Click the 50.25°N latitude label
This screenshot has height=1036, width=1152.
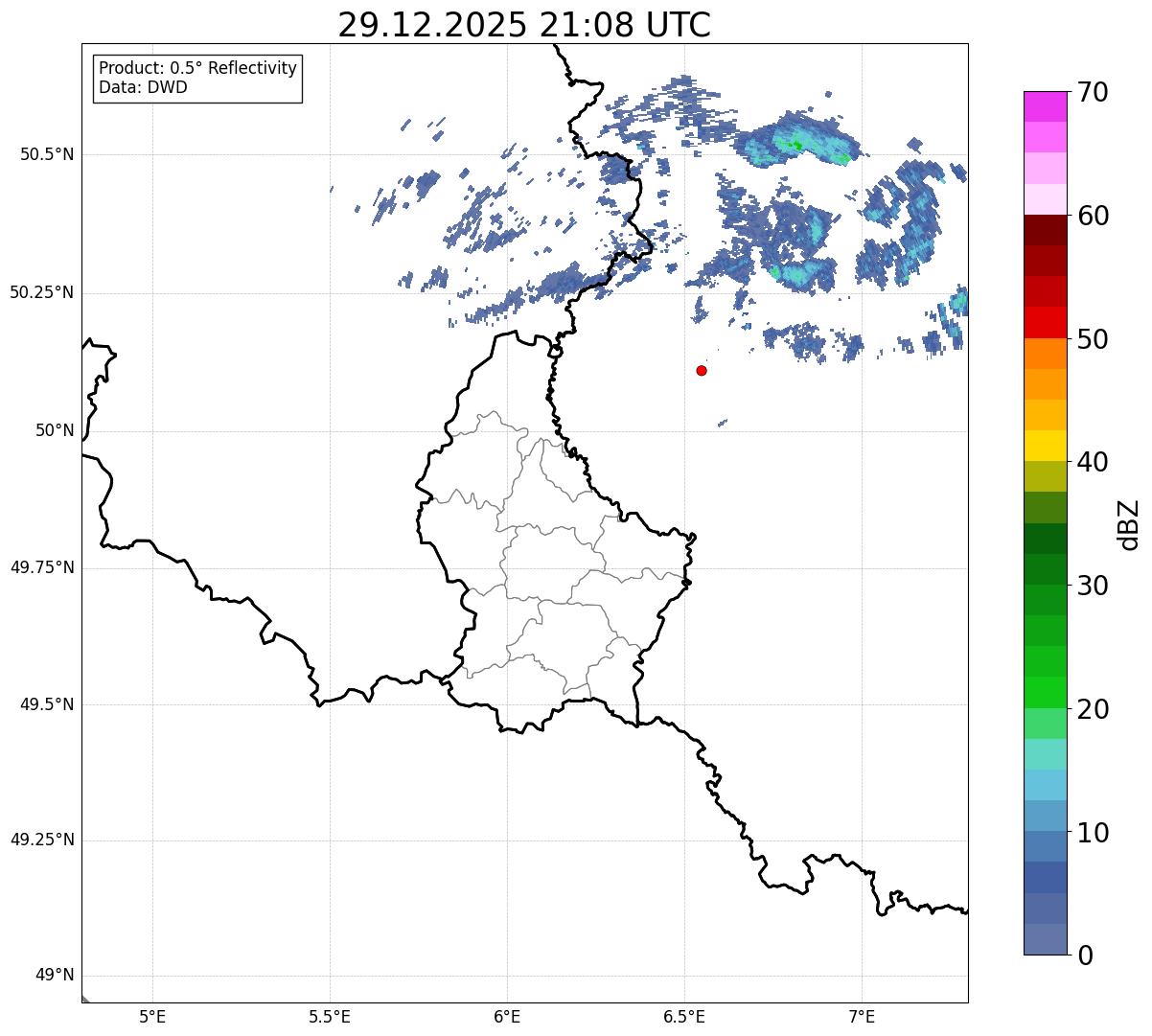41,292
